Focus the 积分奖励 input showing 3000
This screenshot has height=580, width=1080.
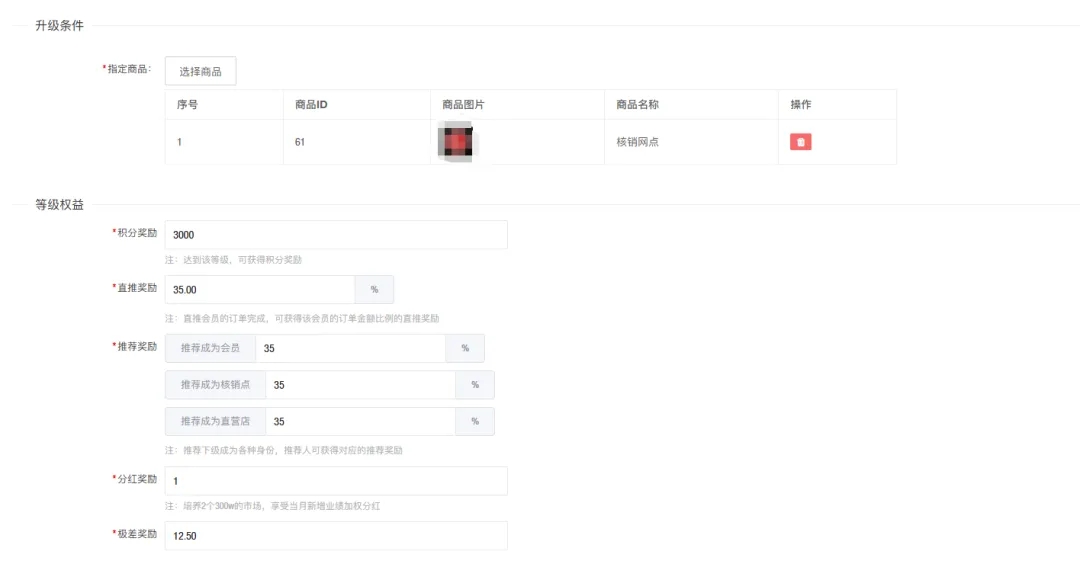click(336, 235)
